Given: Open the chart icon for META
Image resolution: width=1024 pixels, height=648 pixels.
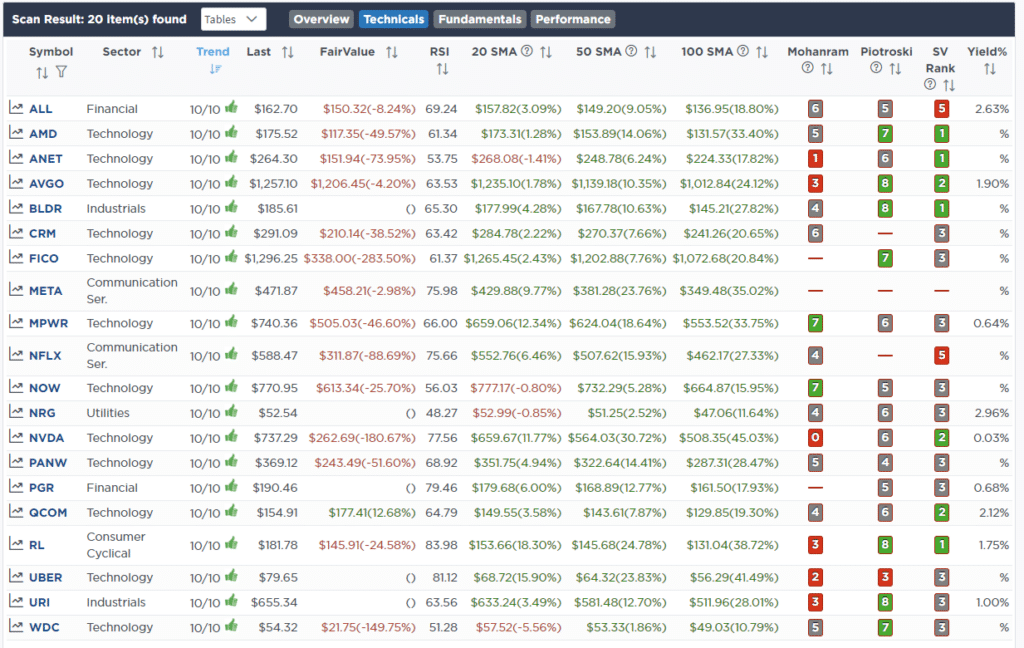Looking at the screenshot, I should pos(16,290).
